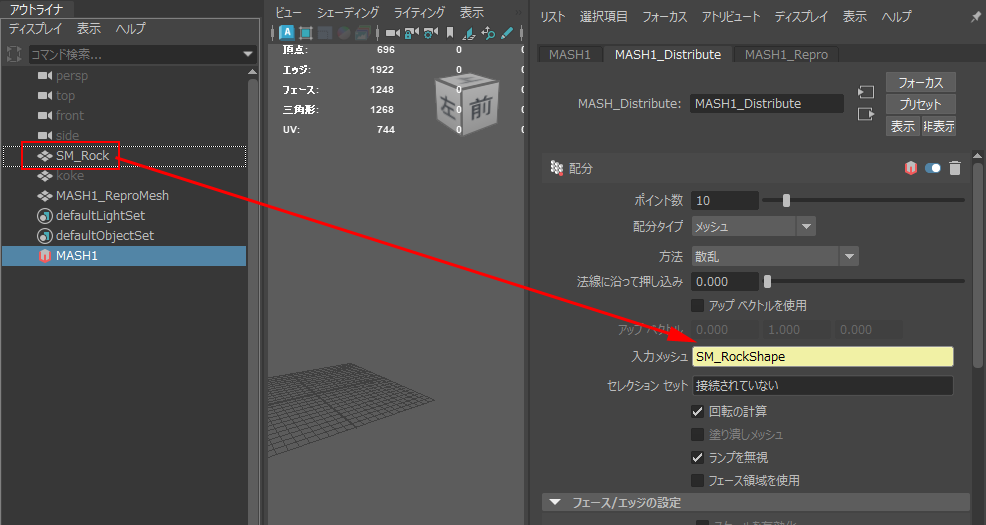Viewport: 986px width, 525px height.
Task: Open the シェーディング viewport menu
Action: [x=348, y=13]
